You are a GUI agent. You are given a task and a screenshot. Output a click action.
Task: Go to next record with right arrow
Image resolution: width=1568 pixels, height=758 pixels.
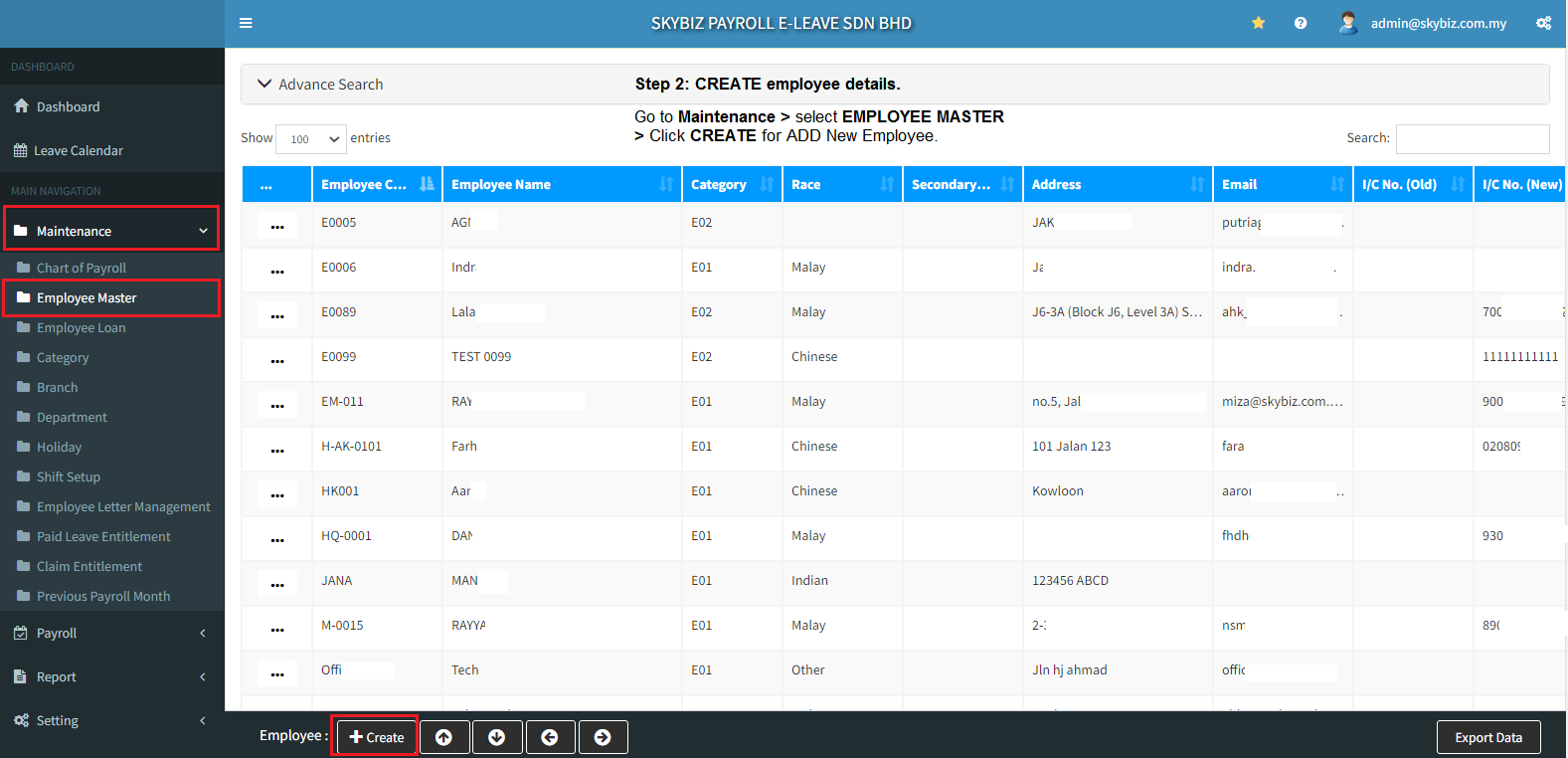click(x=603, y=737)
